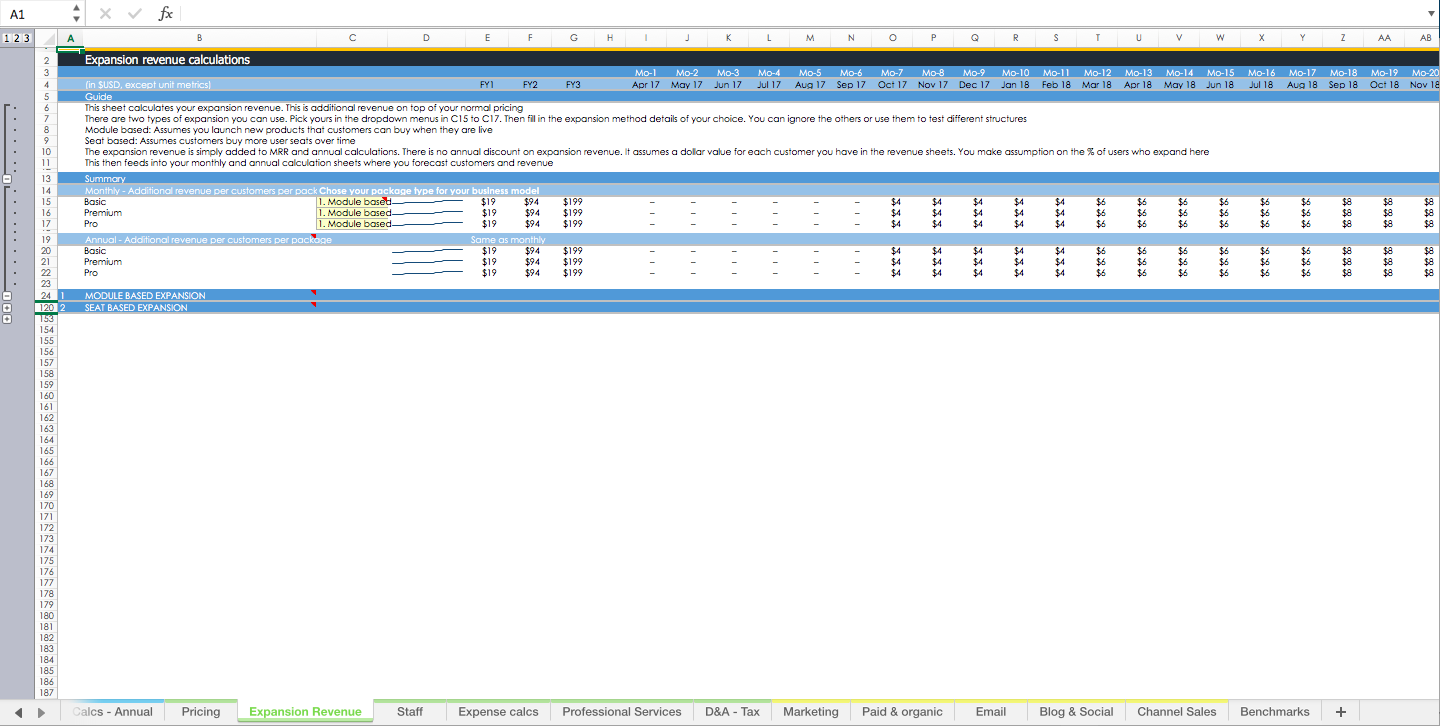This screenshot has height=726, width=1440.
Task: Select column O header
Action: (x=892, y=38)
